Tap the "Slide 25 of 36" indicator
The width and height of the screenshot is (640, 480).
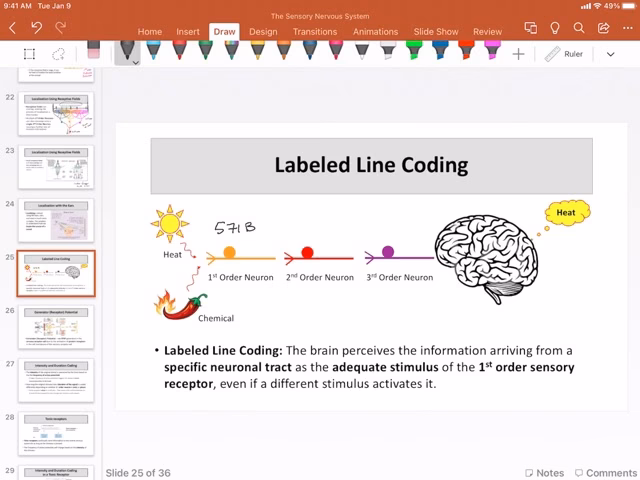tap(138, 473)
